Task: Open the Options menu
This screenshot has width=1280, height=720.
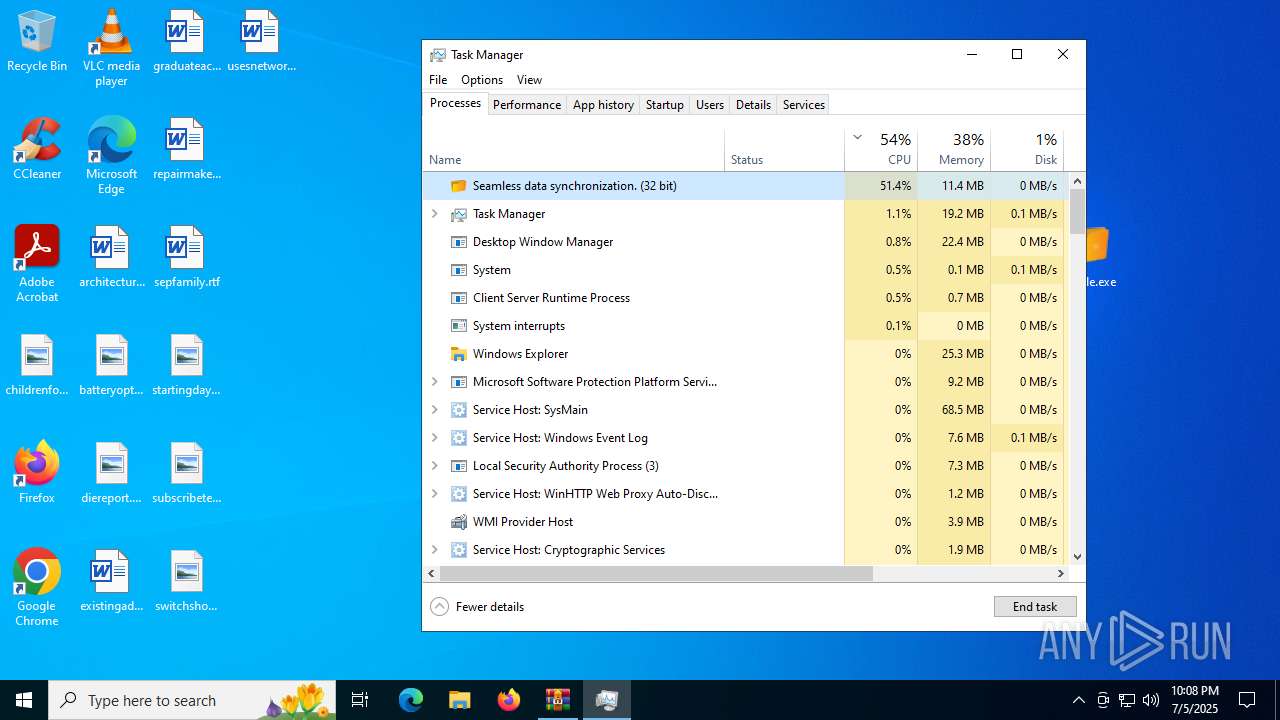Action: 482,80
